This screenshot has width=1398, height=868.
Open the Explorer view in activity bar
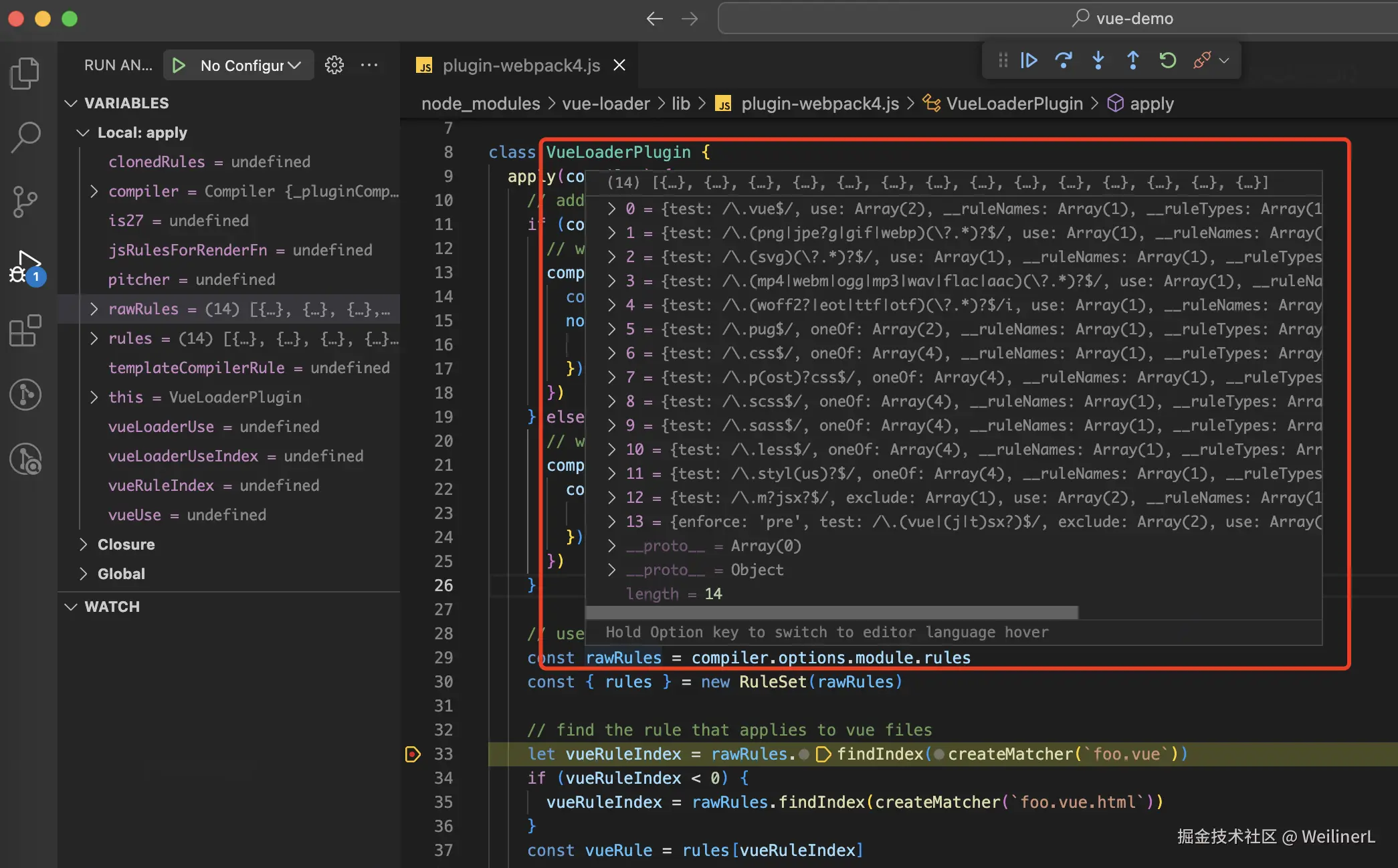25,74
